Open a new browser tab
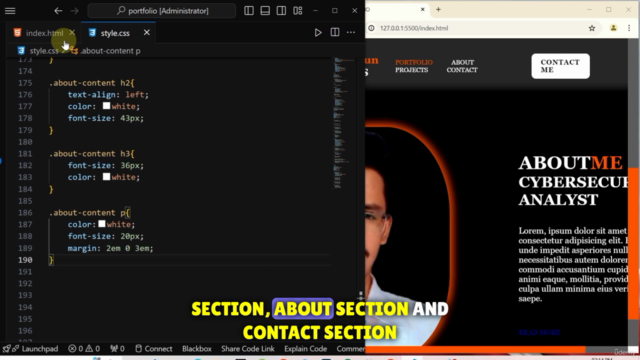 (438, 9)
